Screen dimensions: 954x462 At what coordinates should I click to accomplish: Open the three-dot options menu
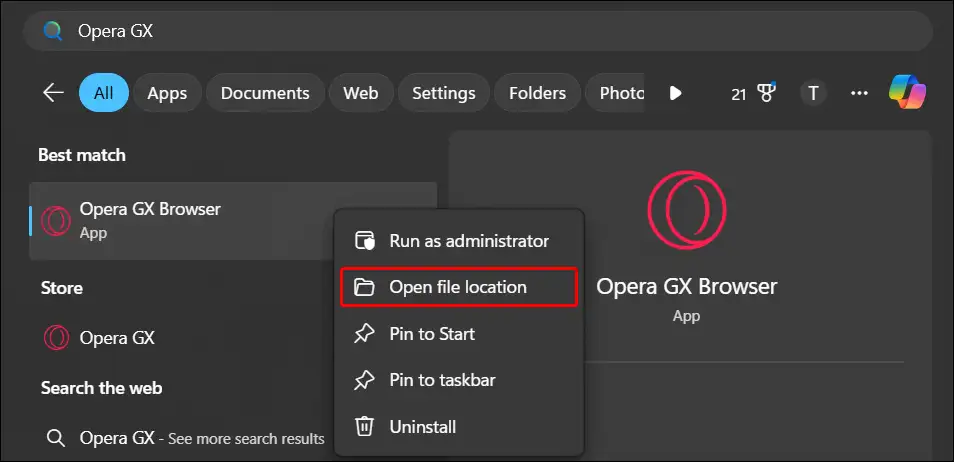click(859, 93)
